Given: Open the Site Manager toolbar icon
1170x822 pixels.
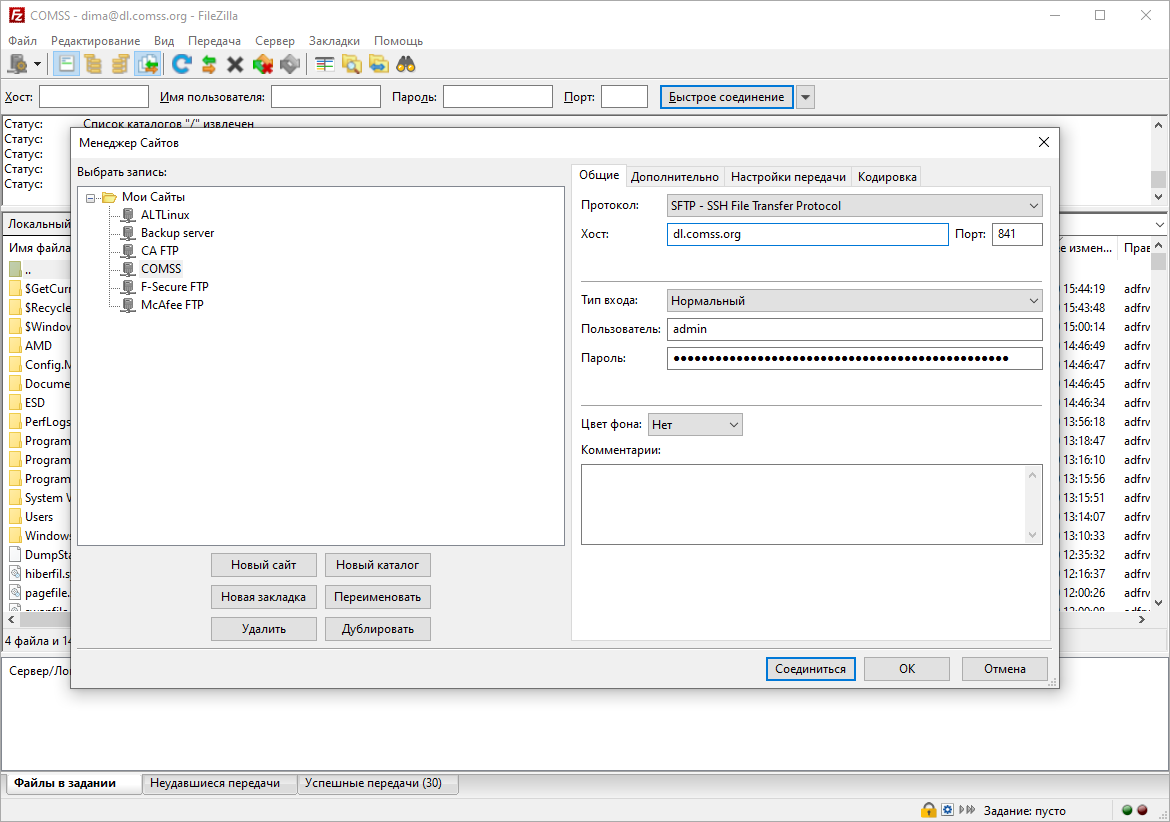Looking at the screenshot, I should (17, 64).
